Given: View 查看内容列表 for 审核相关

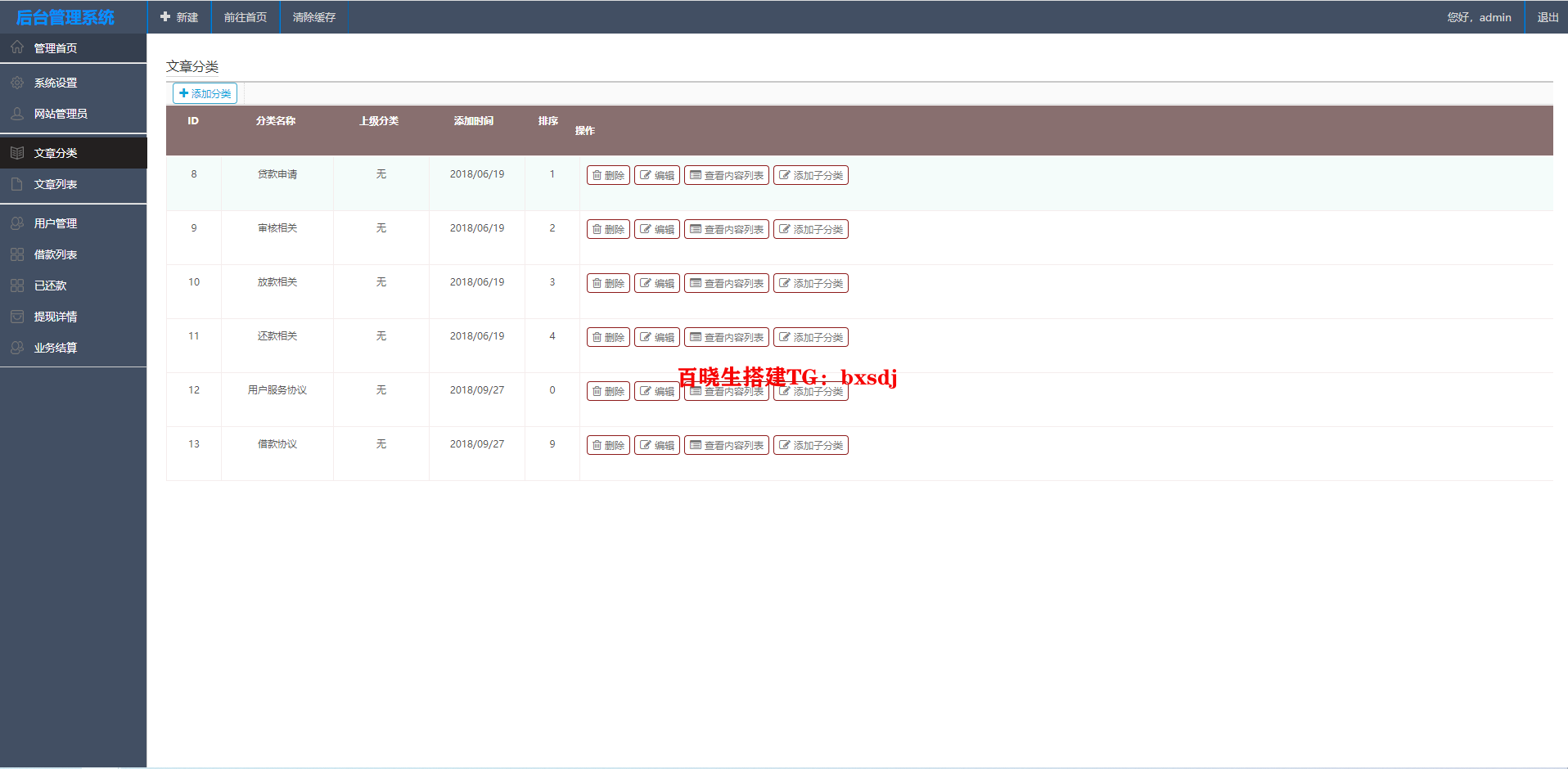Looking at the screenshot, I should tap(727, 229).
